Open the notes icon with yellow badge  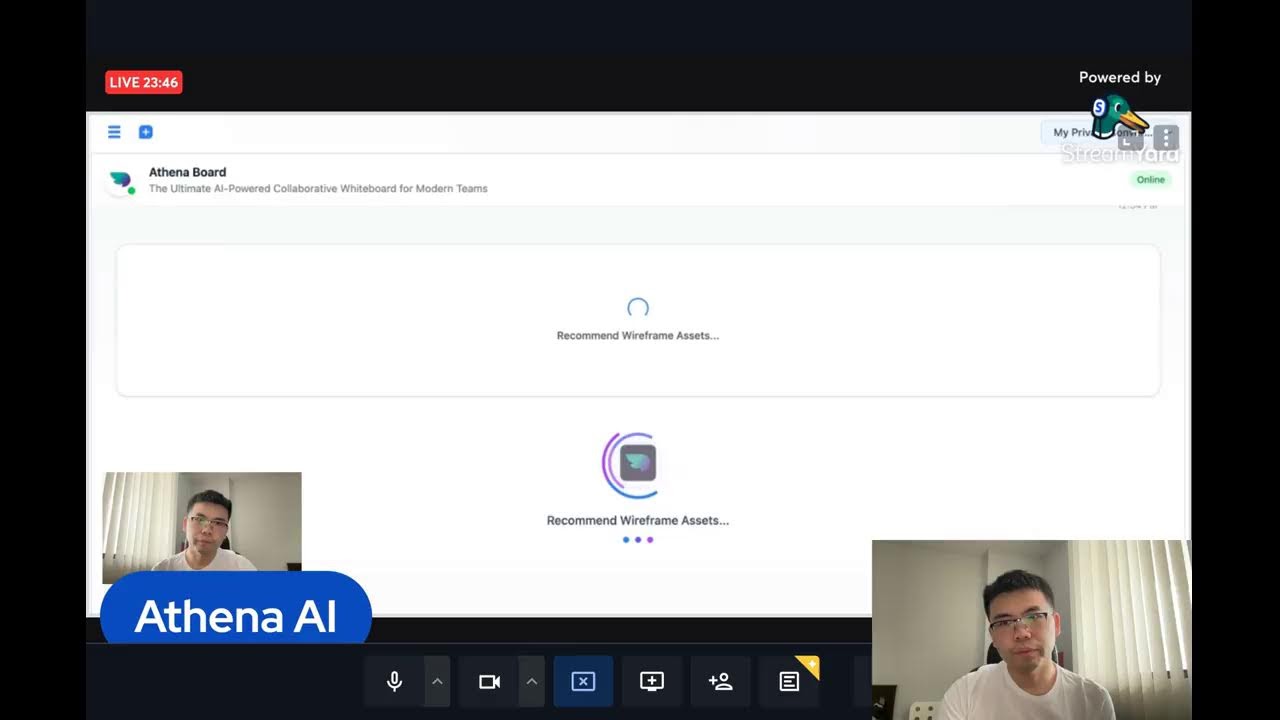(x=789, y=681)
